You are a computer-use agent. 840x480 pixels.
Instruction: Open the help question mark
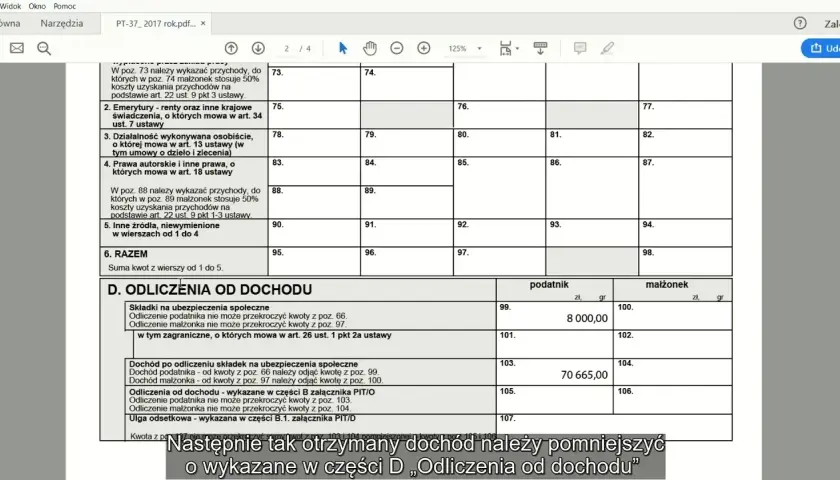pyautogui.click(x=800, y=23)
